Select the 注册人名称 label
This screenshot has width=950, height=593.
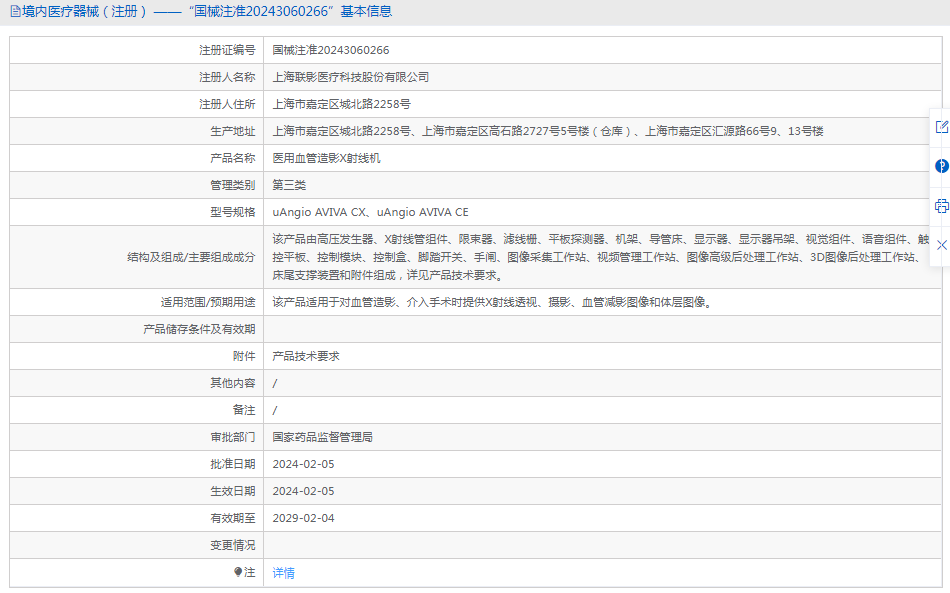(x=227, y=78)
